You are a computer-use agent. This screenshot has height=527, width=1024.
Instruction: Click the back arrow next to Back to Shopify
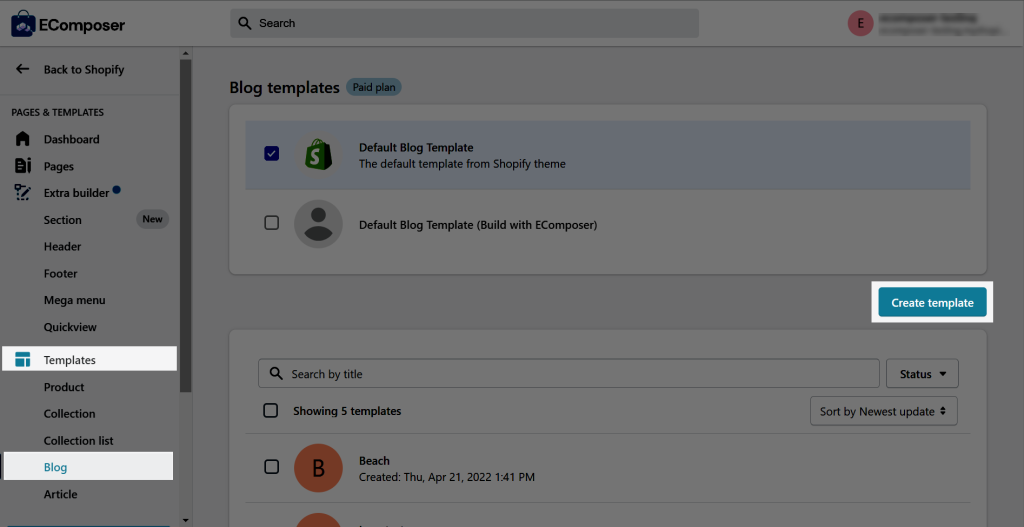(23, 69)
